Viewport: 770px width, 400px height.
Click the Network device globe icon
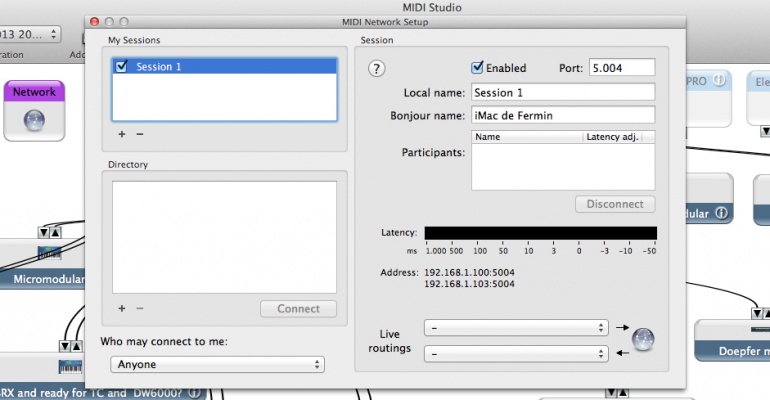click(34, 120)
